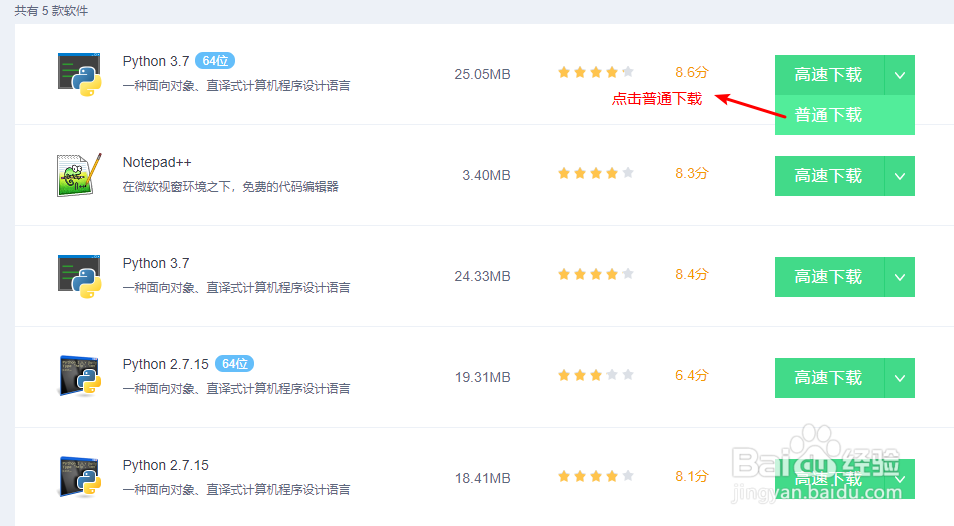Expand download options for Python 2.7.15 64-bit
The width and height of the screenshot is (954, 526).
pos(899,378)
